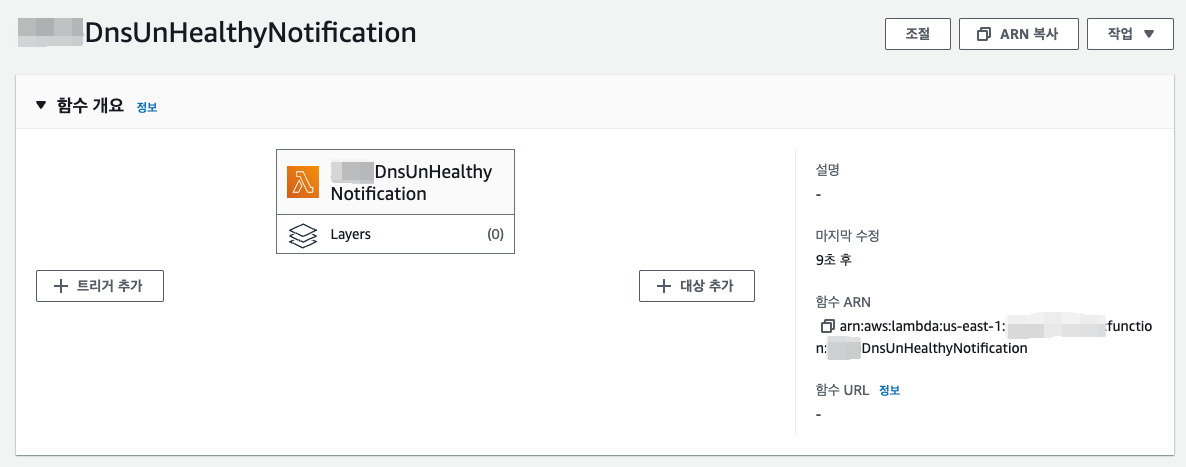The width and height of the screenshot is (1186, 467).
Task: Click the plus icon for 대상 추가
Action: point(663,286)
